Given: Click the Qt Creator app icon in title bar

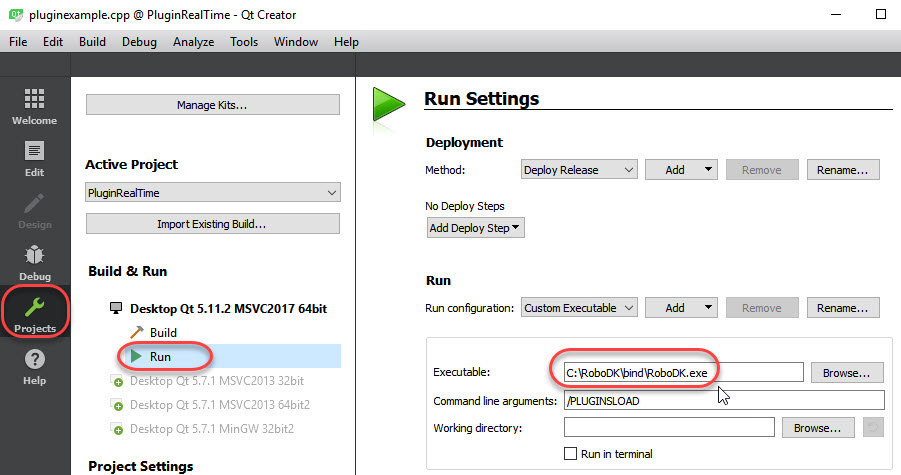Looking at the screenshot, I should [x=16, y=14].
